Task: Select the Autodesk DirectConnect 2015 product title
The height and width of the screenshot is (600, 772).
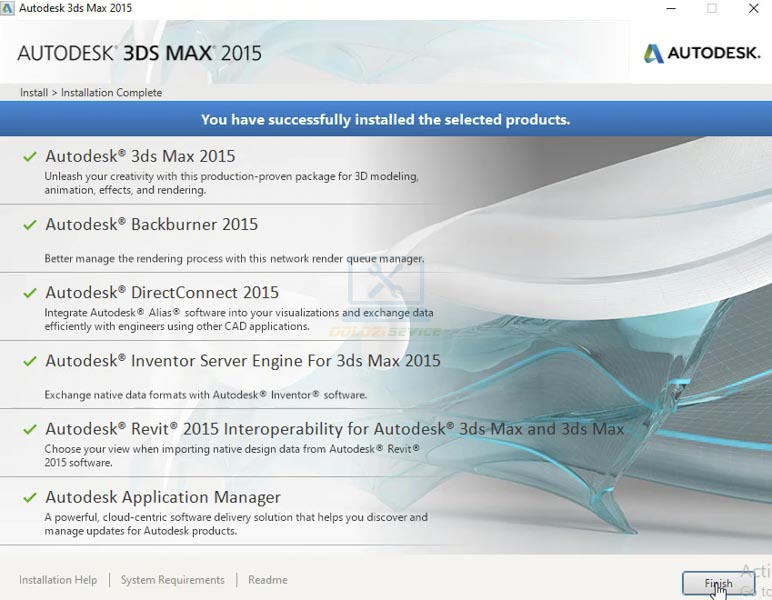Action: (162, 292)
